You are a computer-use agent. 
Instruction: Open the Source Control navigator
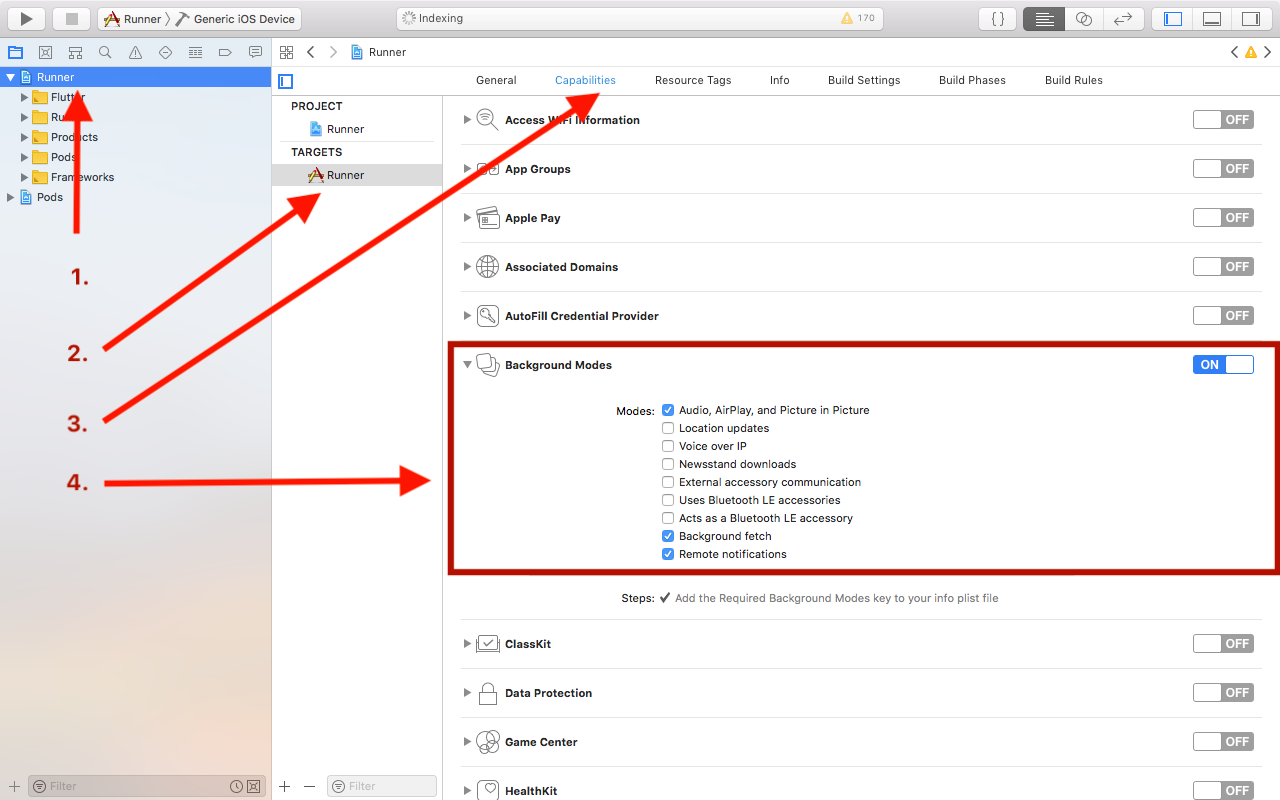(x=45, y=52)
